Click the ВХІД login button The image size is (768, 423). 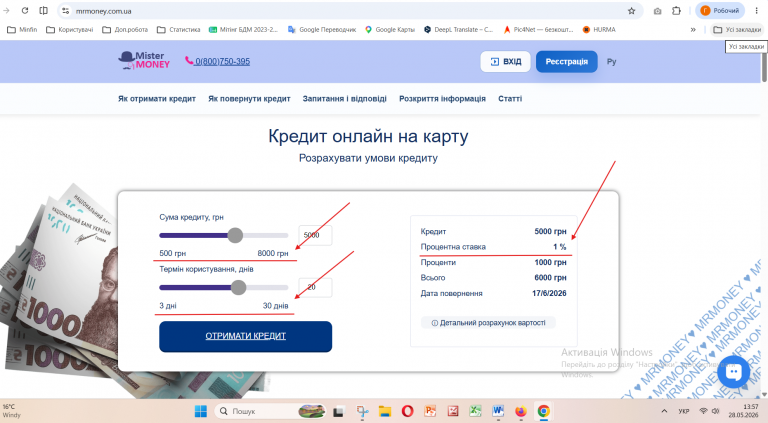tap(505, 62)
